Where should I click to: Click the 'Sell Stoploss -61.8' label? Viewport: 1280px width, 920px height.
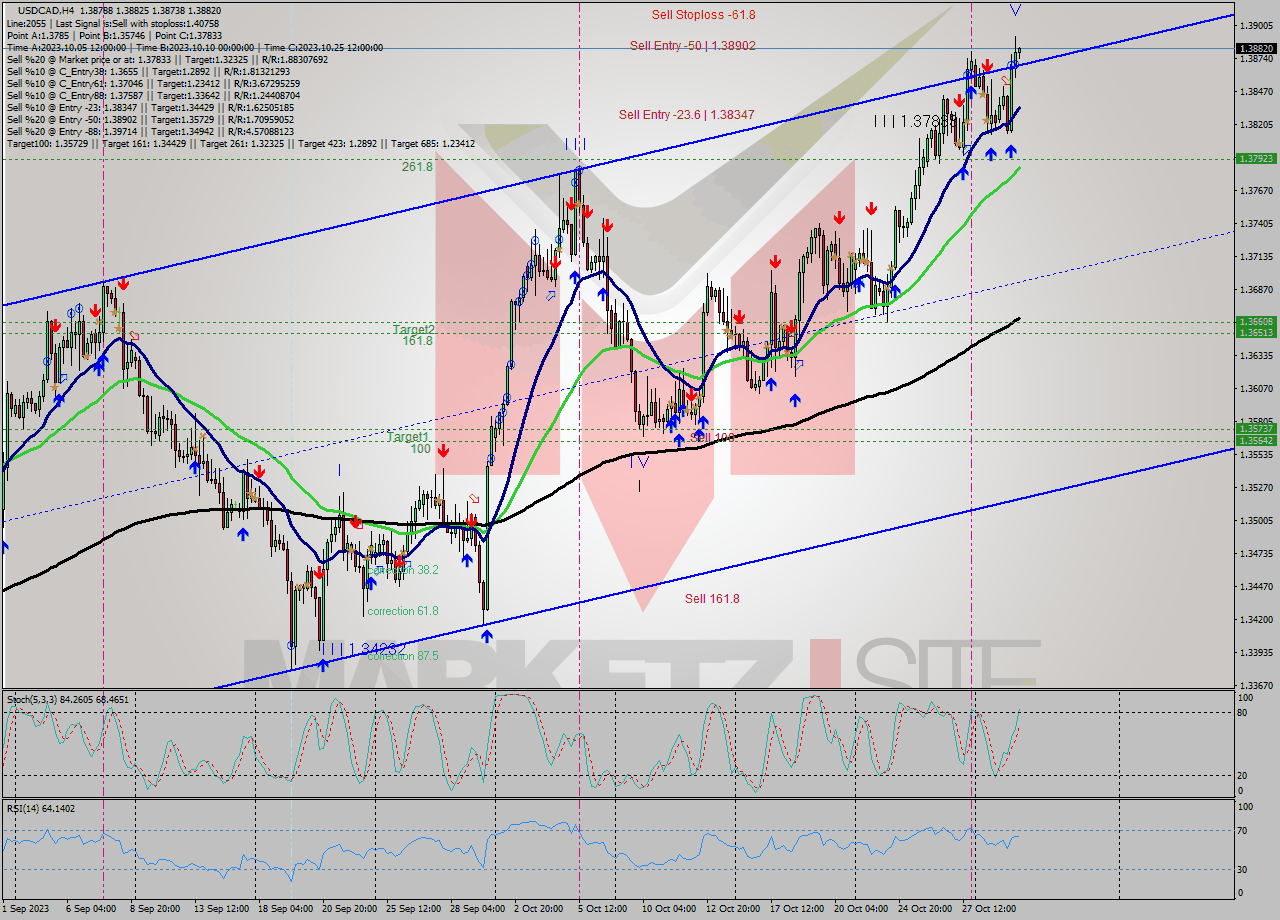coord(703,15)
